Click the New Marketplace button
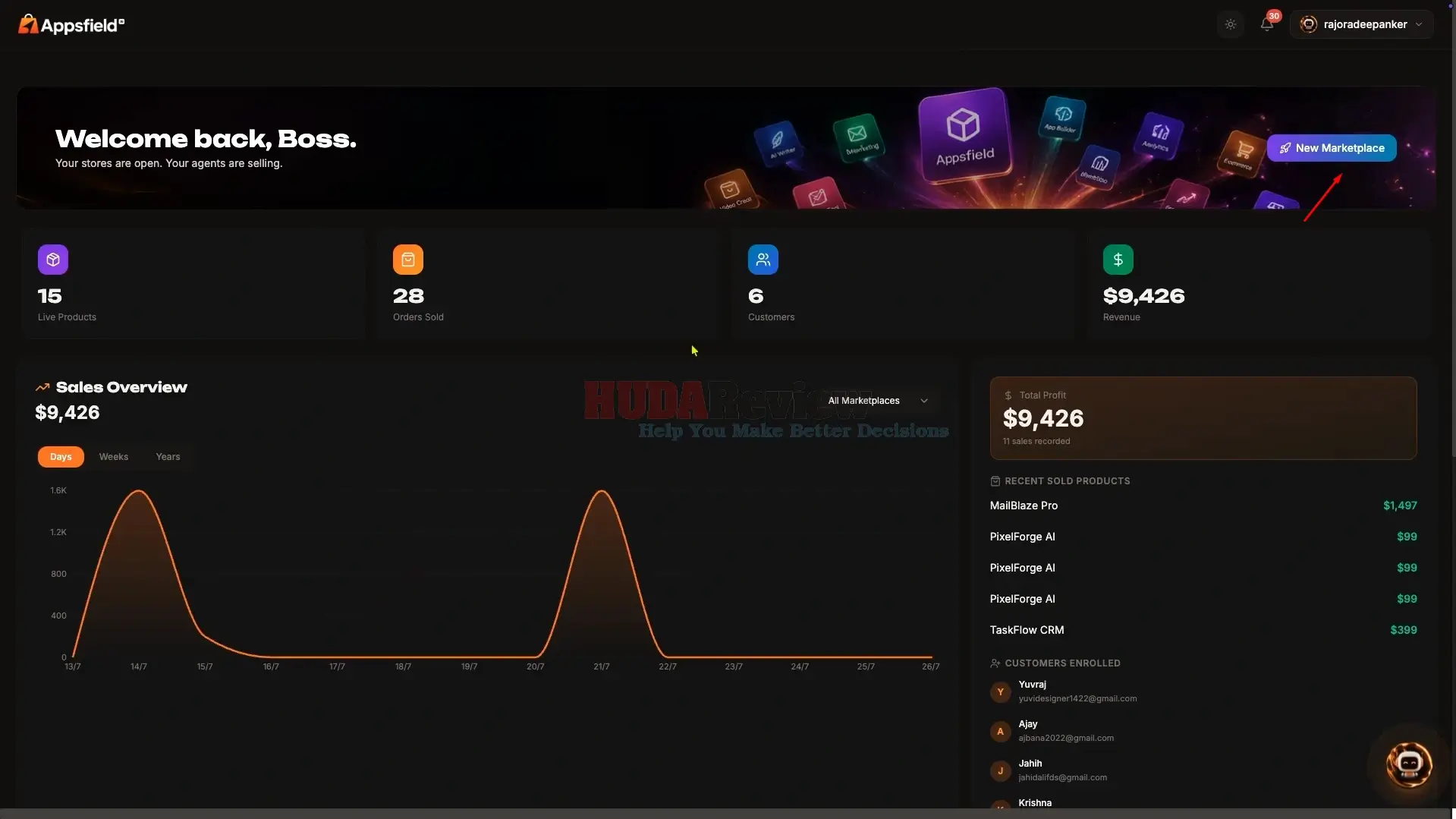Screen dimensions: 1456x819 [x=1331, y=148]
